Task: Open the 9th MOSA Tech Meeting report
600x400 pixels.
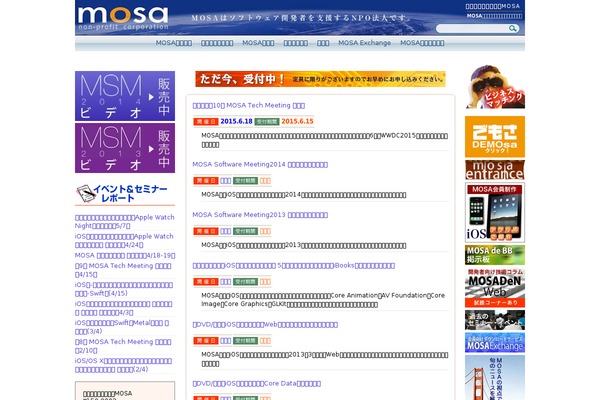Action: coord(123,270)
